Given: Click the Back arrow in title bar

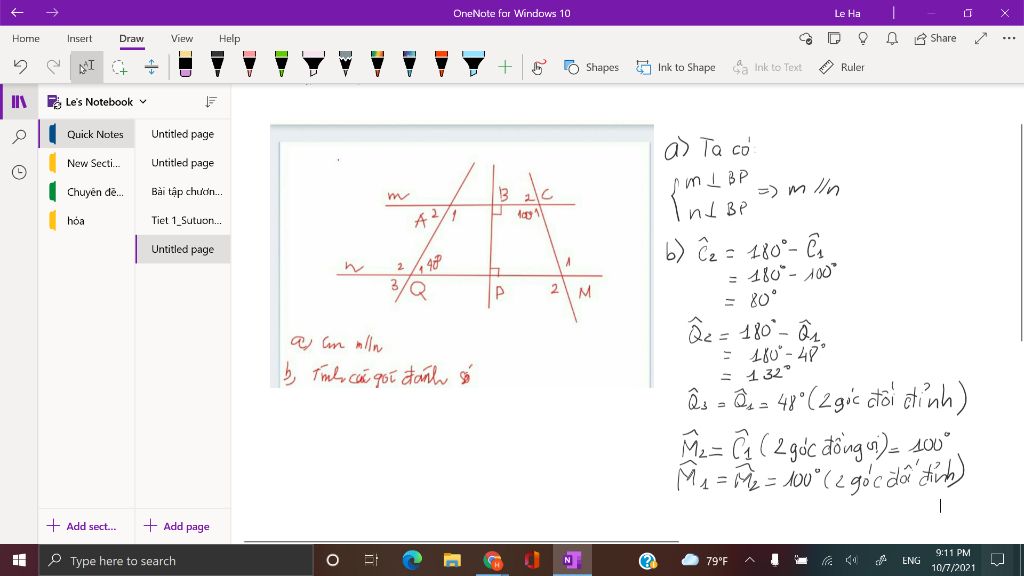Looking at the screenshot, I should point(17,12).
